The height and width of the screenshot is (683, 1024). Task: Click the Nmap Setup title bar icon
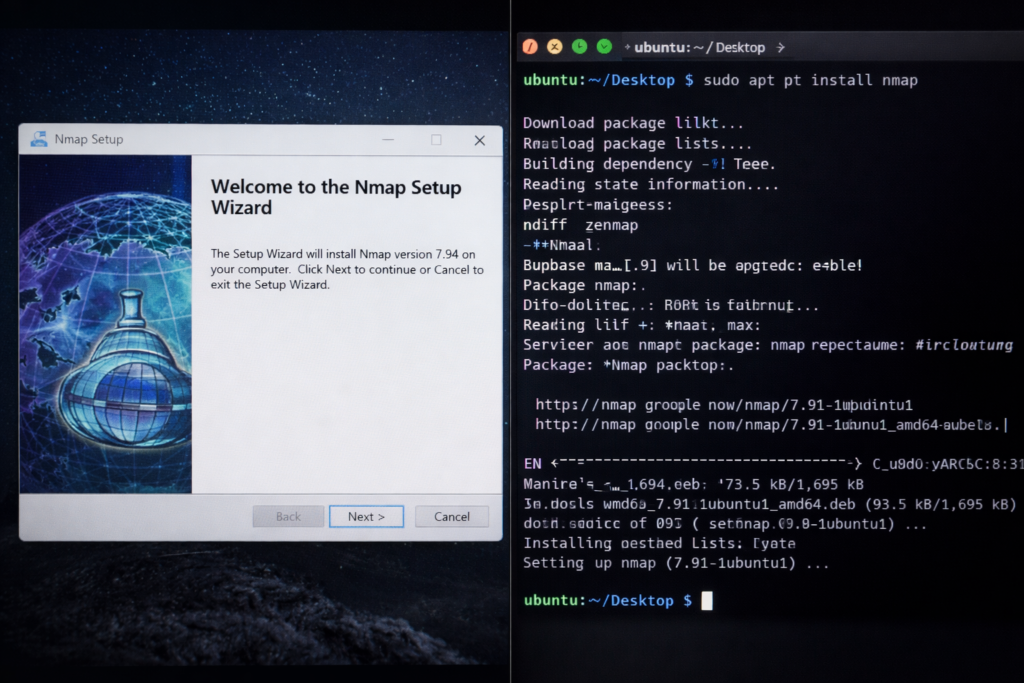[x=40, y=140]
